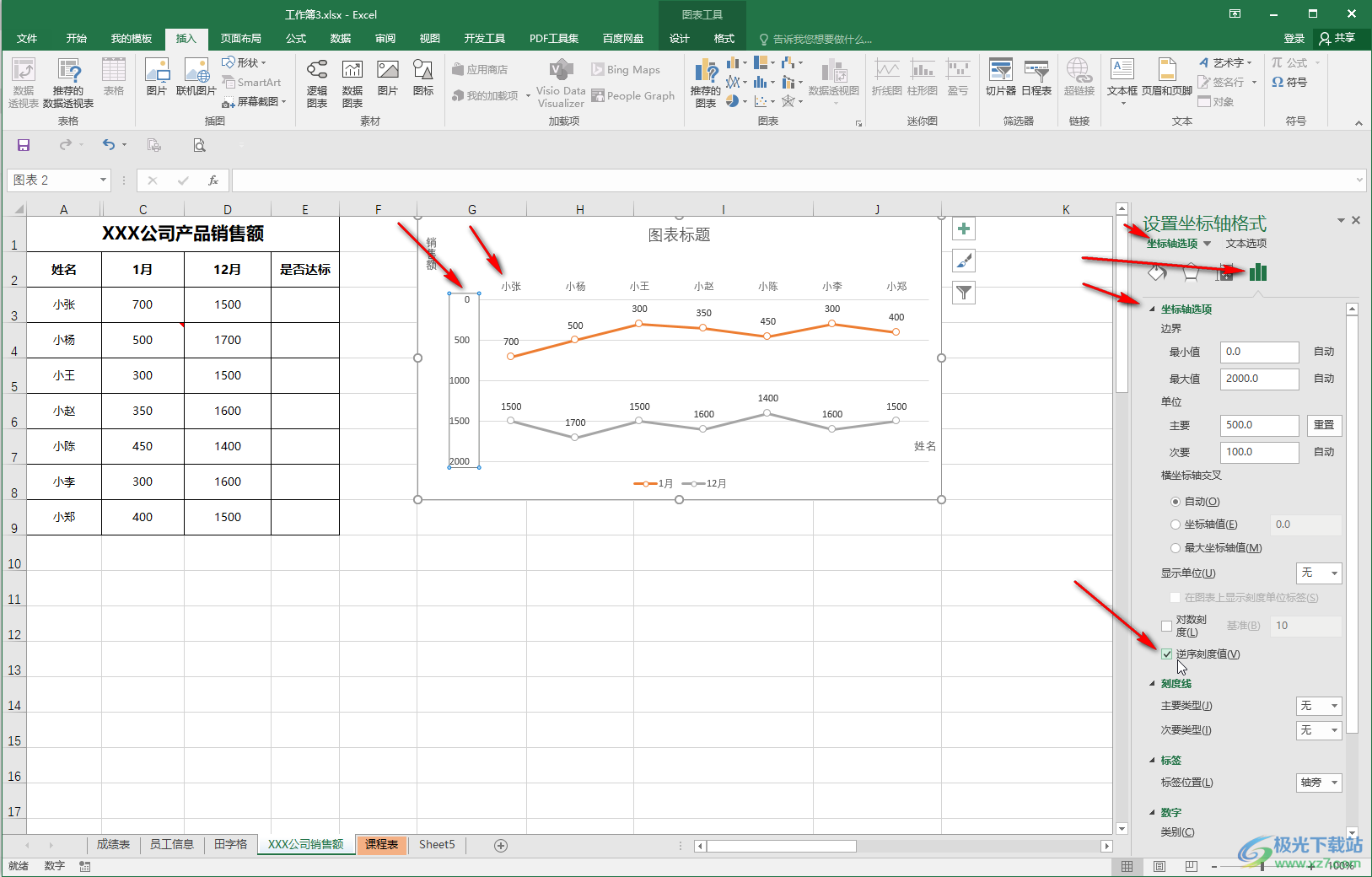Viewport: 1372px width, 877px height.
Task: Add a new sheet with plus button
Action: click(501, 845)
